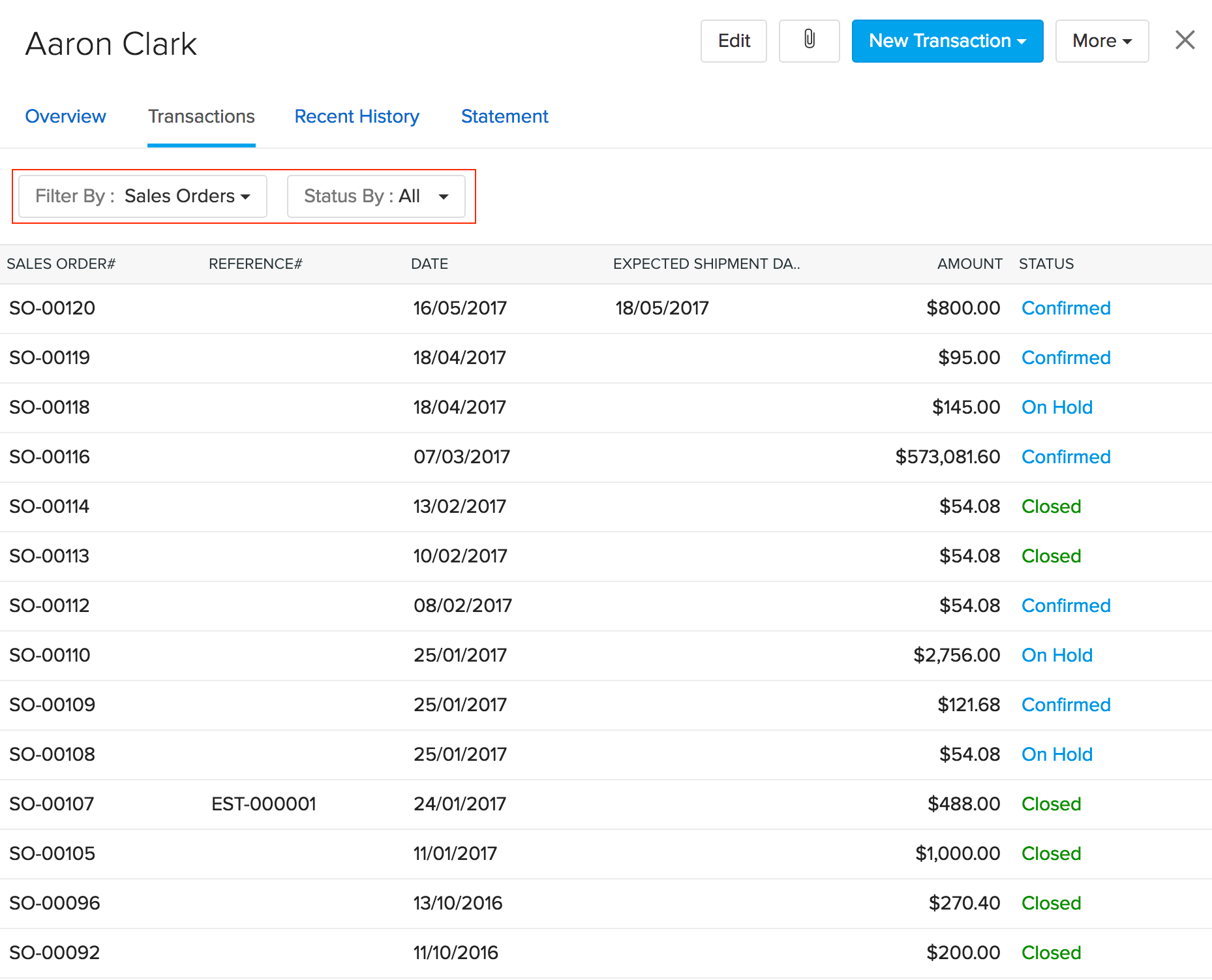Open sales order SO-00092
The height and width of the screenshot is (980, 1212).
point(55,953)
